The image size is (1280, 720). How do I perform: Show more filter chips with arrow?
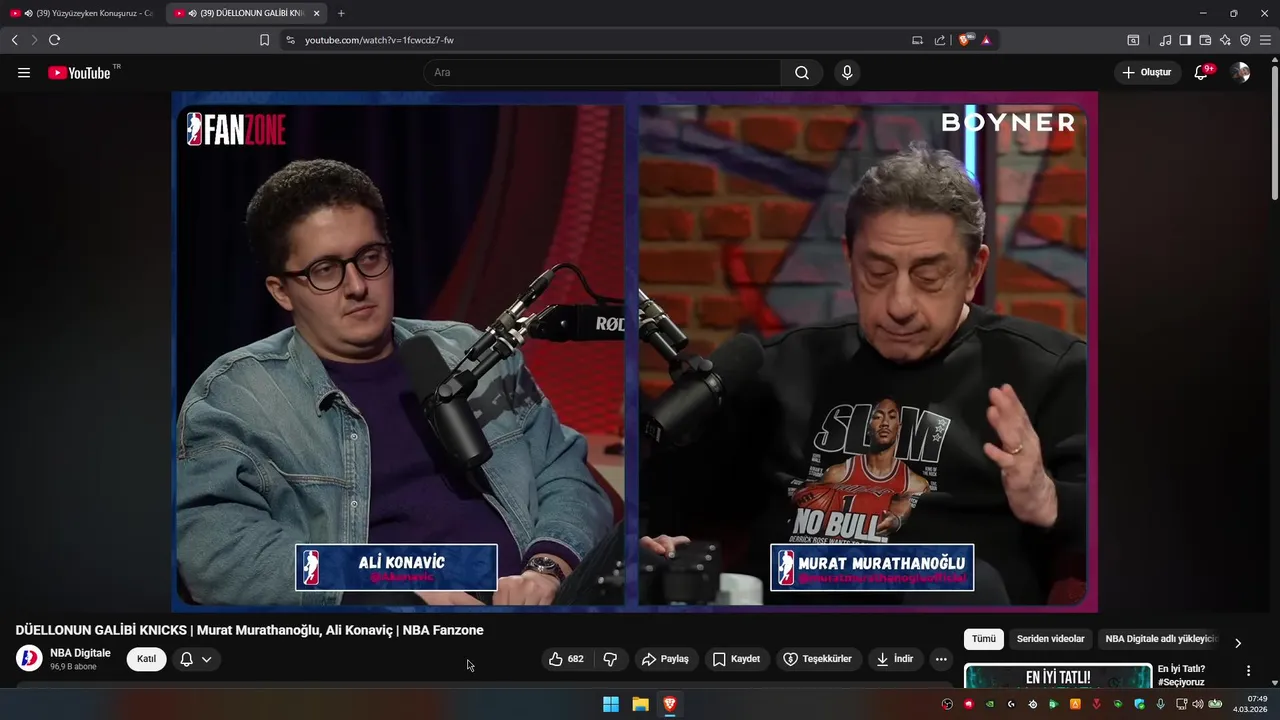tap(1238, 643)
